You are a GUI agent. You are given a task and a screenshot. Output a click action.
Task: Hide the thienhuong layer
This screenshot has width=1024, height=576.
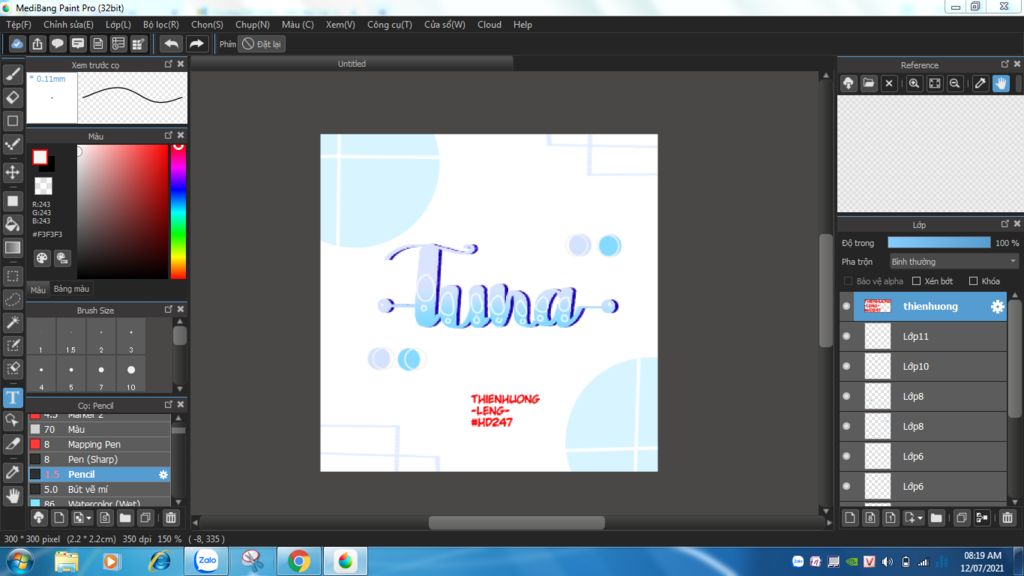(846, 306)
